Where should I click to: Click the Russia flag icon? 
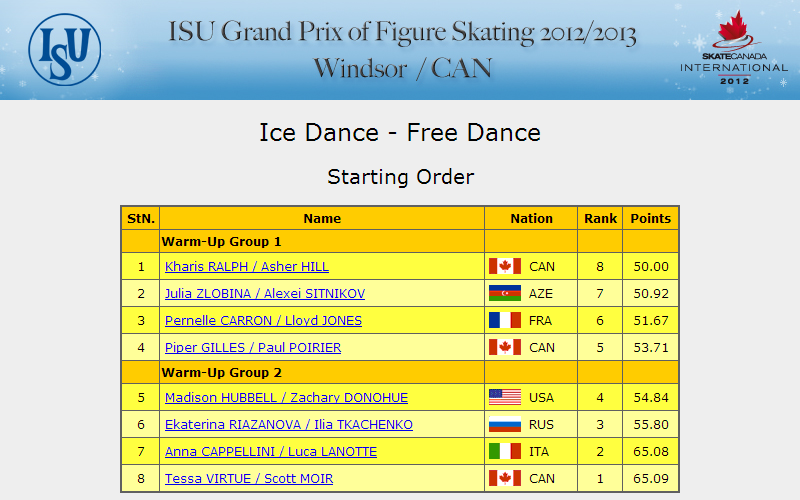click(x=505, y=424)
